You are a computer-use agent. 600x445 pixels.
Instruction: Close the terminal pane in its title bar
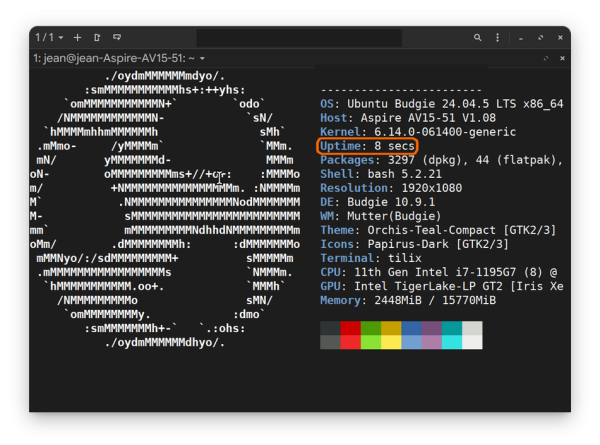[x=562, y=58]
